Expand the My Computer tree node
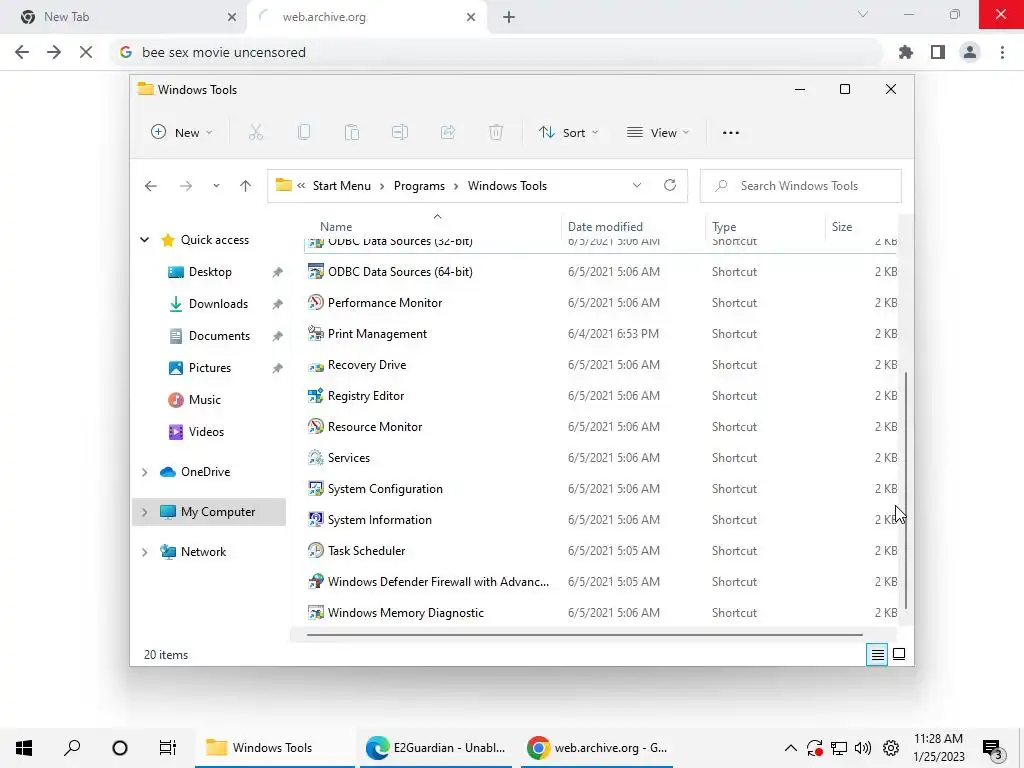The width and height of the screenshot is (1024, 768). [x=144, y=512]
